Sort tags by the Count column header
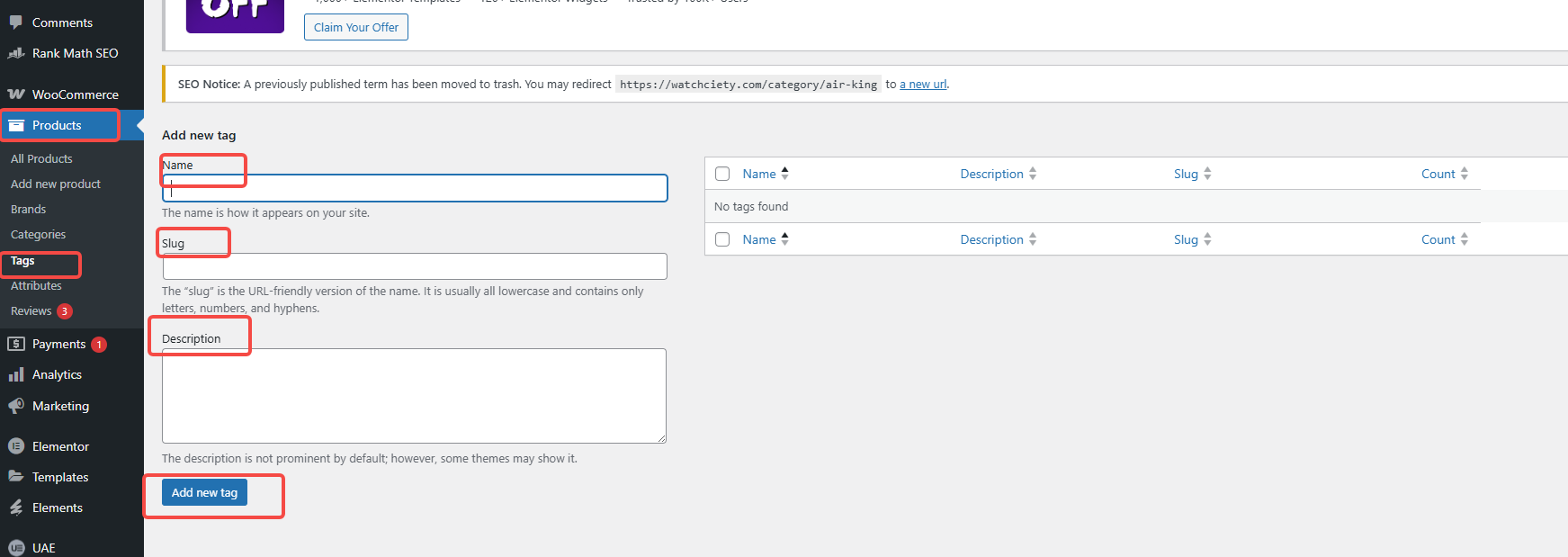 click(x=1438, y=174)
